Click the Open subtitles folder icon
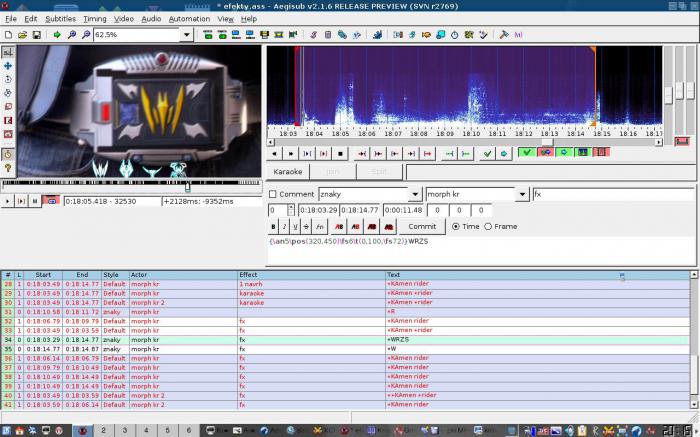 pyautogui.click(x=22, y=34)
